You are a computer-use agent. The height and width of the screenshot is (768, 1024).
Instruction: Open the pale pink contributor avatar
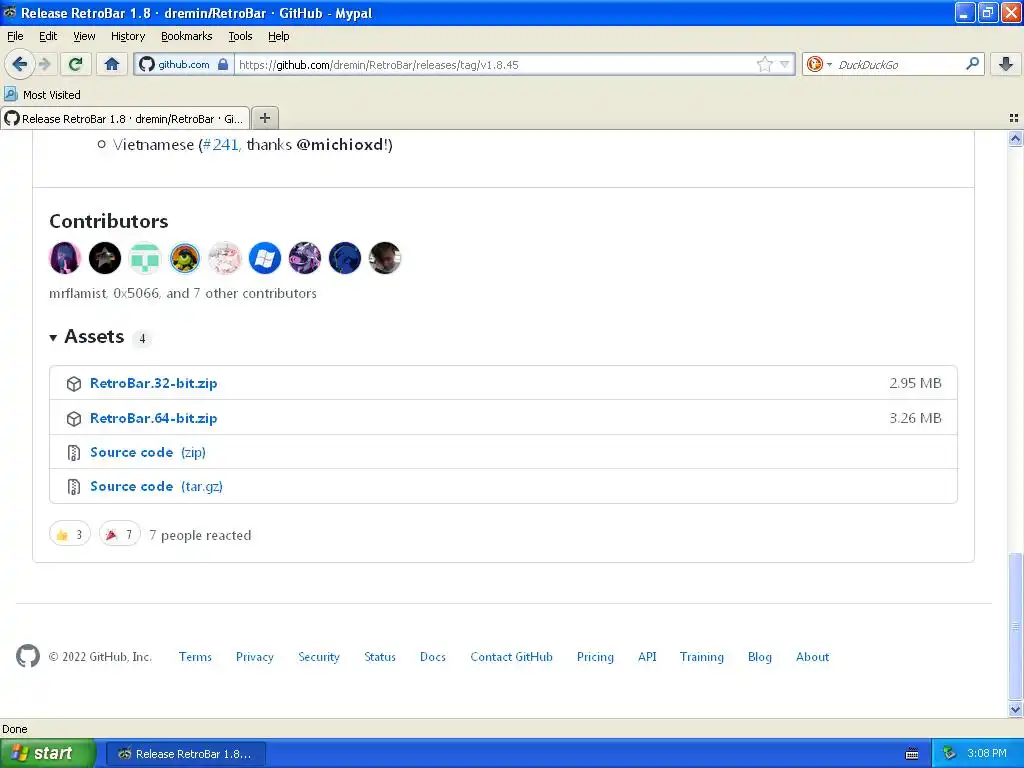[225, 258]
